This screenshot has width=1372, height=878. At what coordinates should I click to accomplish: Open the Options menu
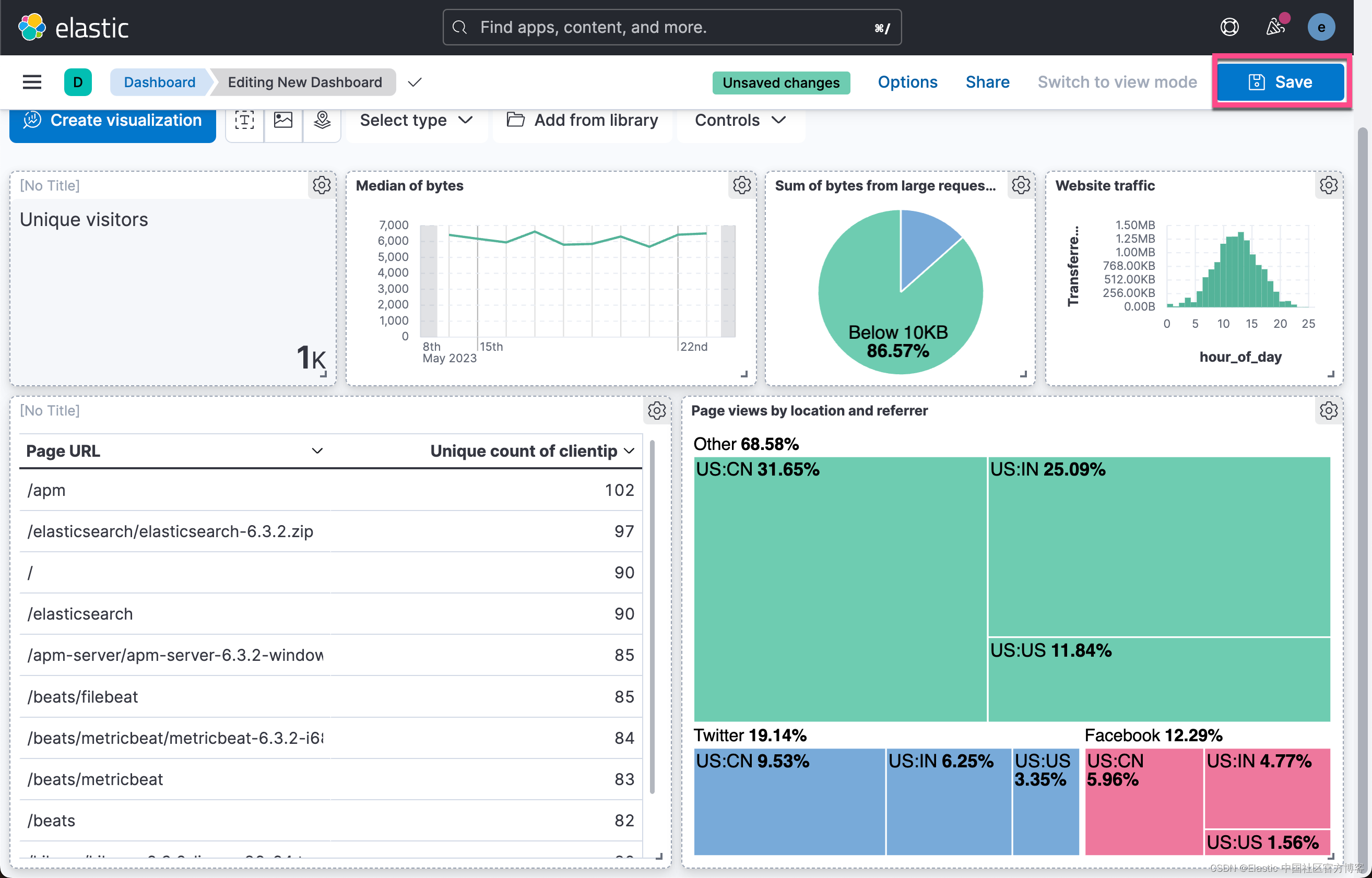point(907,82)
